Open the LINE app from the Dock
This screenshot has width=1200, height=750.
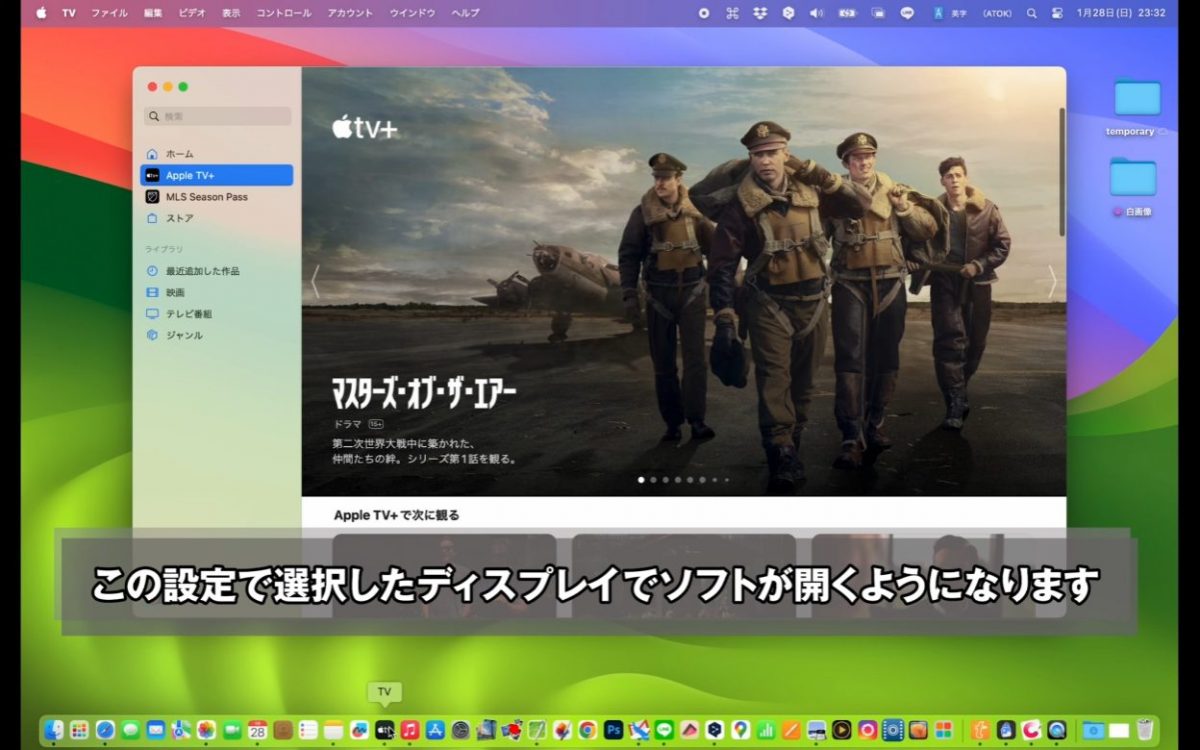664,730
